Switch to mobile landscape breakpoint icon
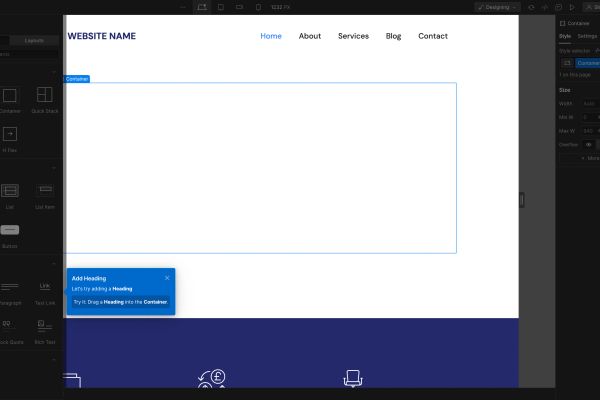The height and width of the screenshot is (400, 600). [x=240, y=7]
